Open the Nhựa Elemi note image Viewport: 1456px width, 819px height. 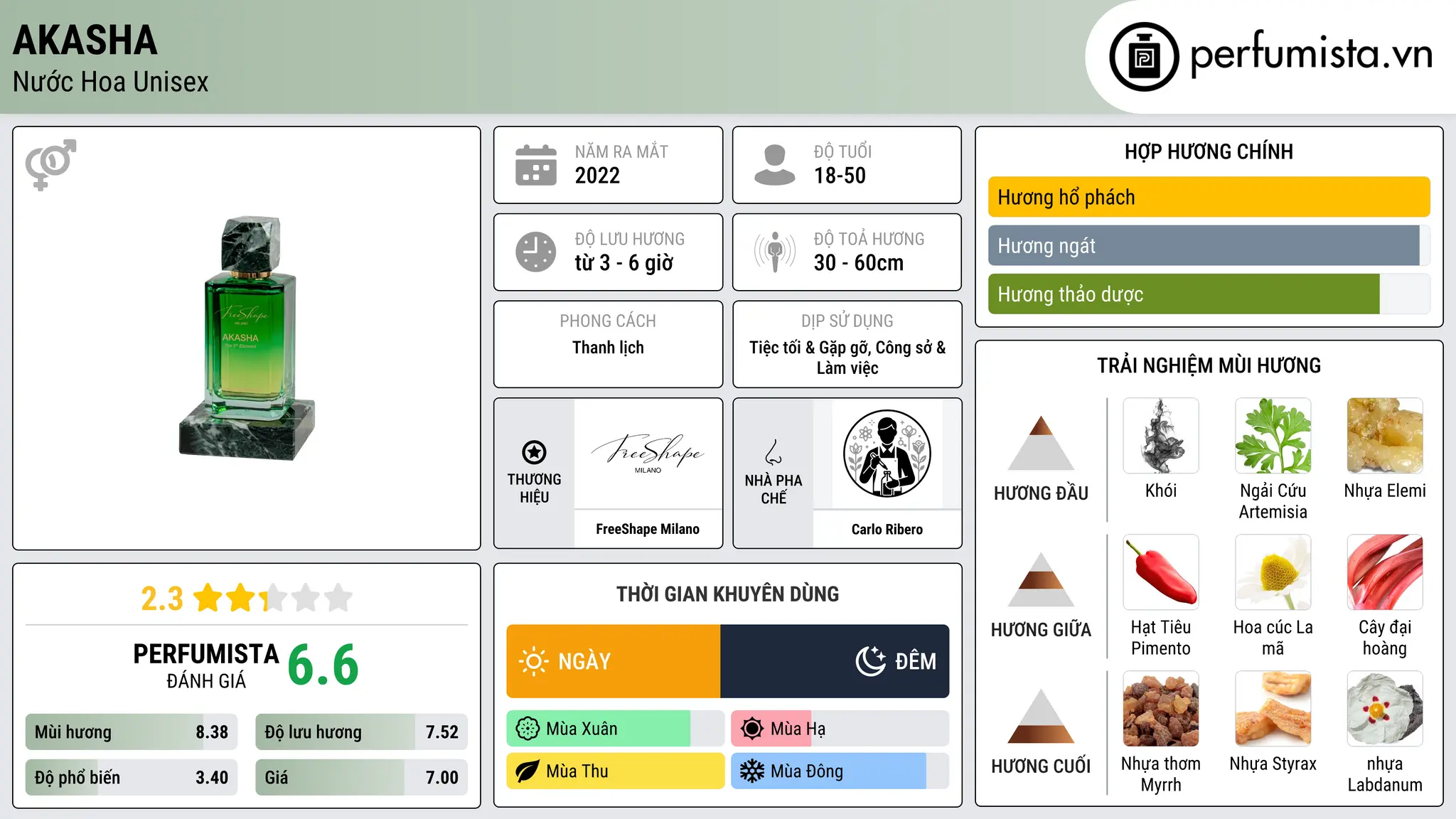(x=1385, y=436)
